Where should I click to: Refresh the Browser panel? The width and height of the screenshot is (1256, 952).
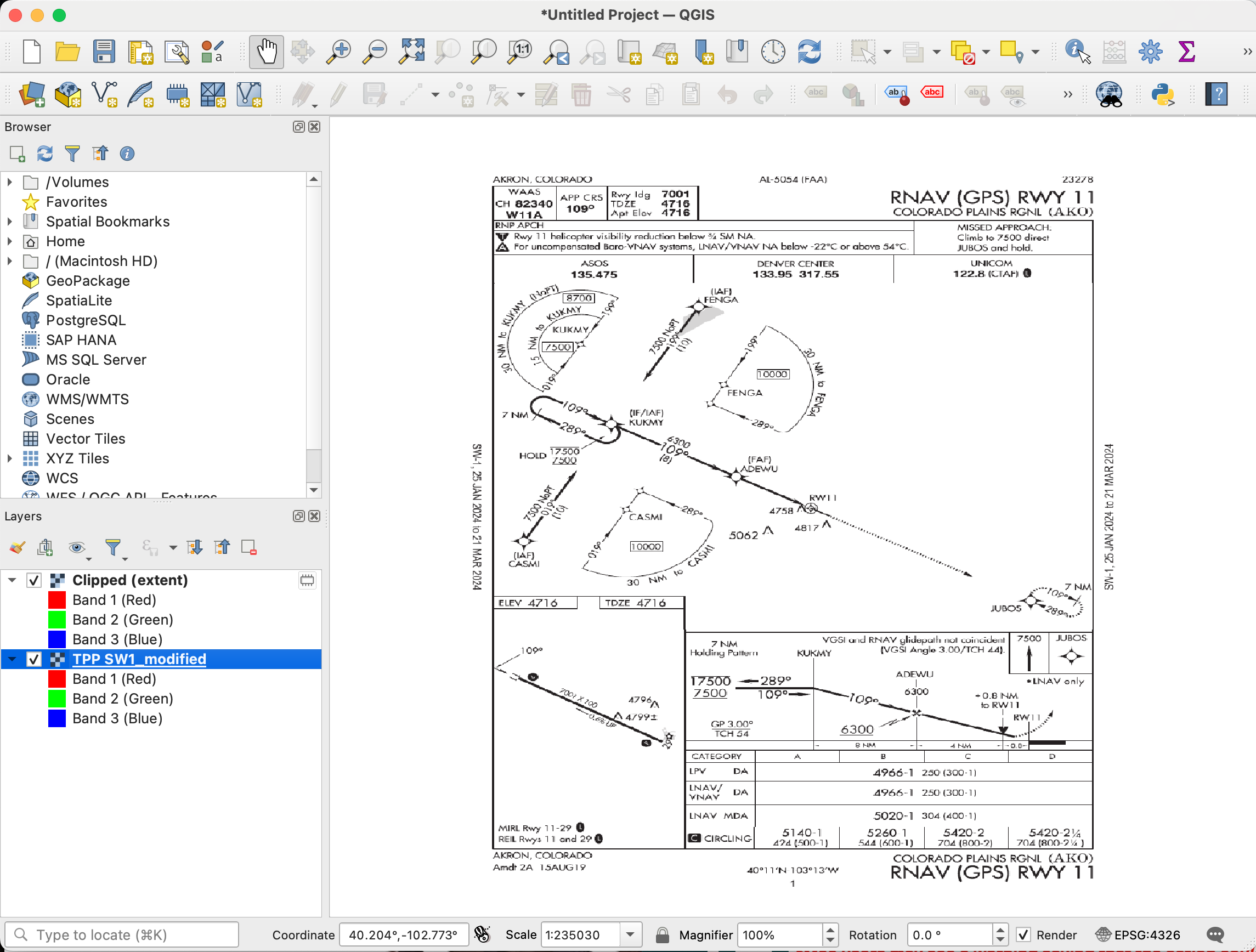44,153
